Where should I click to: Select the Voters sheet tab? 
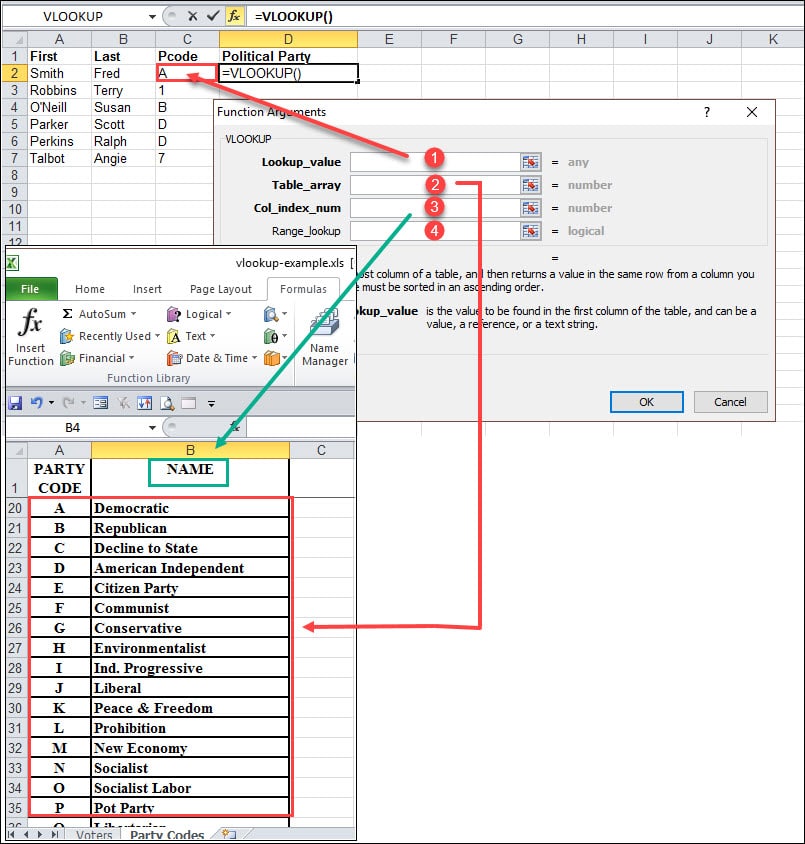tap(94, 835)
